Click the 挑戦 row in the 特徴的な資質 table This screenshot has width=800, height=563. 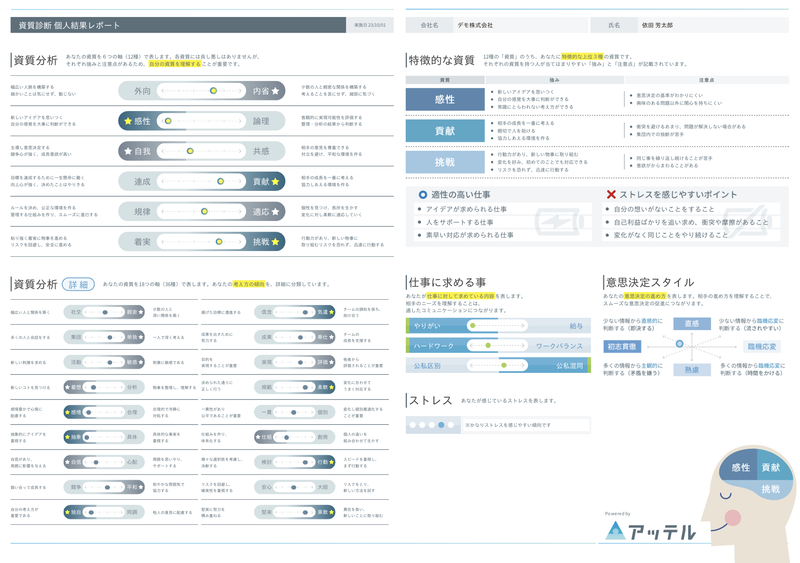pos(444,162)
